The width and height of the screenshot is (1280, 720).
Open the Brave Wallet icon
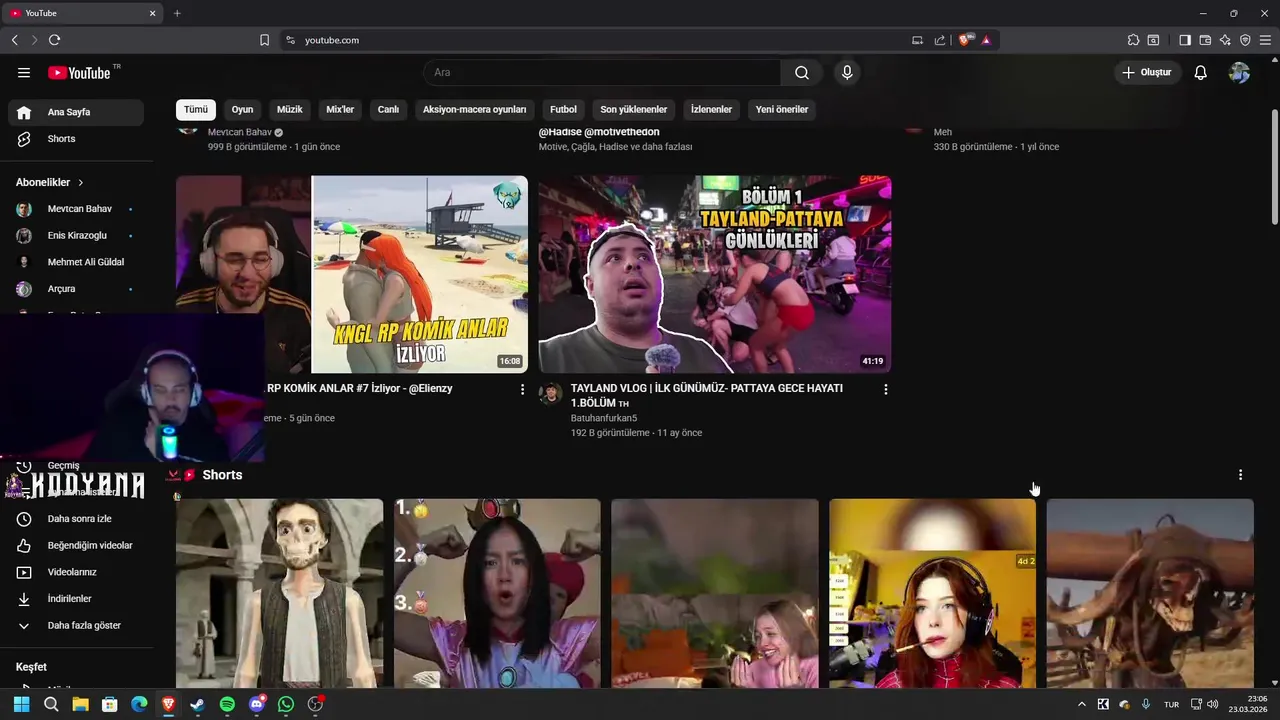[x=1205, y=40]
